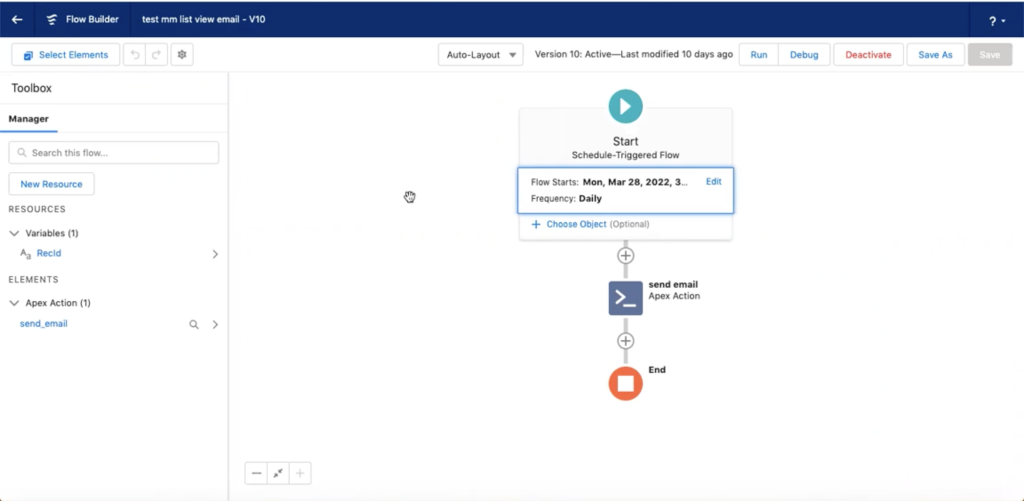This screenshot has height=501, width=1024.
Task: Collapse the Variables section
Action: click(14, 233)
